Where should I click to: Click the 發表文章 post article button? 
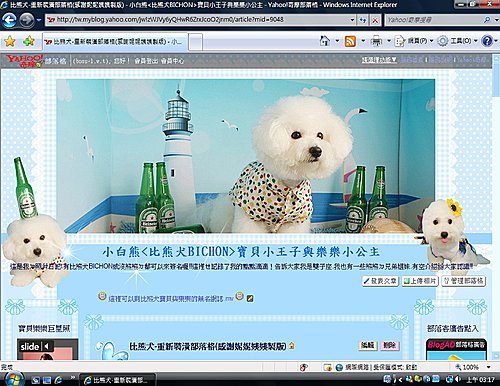(x=380, y=281)
